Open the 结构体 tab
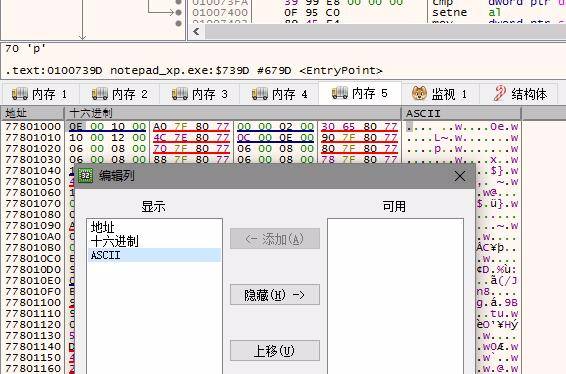566x374 pixels. point(520,94)
